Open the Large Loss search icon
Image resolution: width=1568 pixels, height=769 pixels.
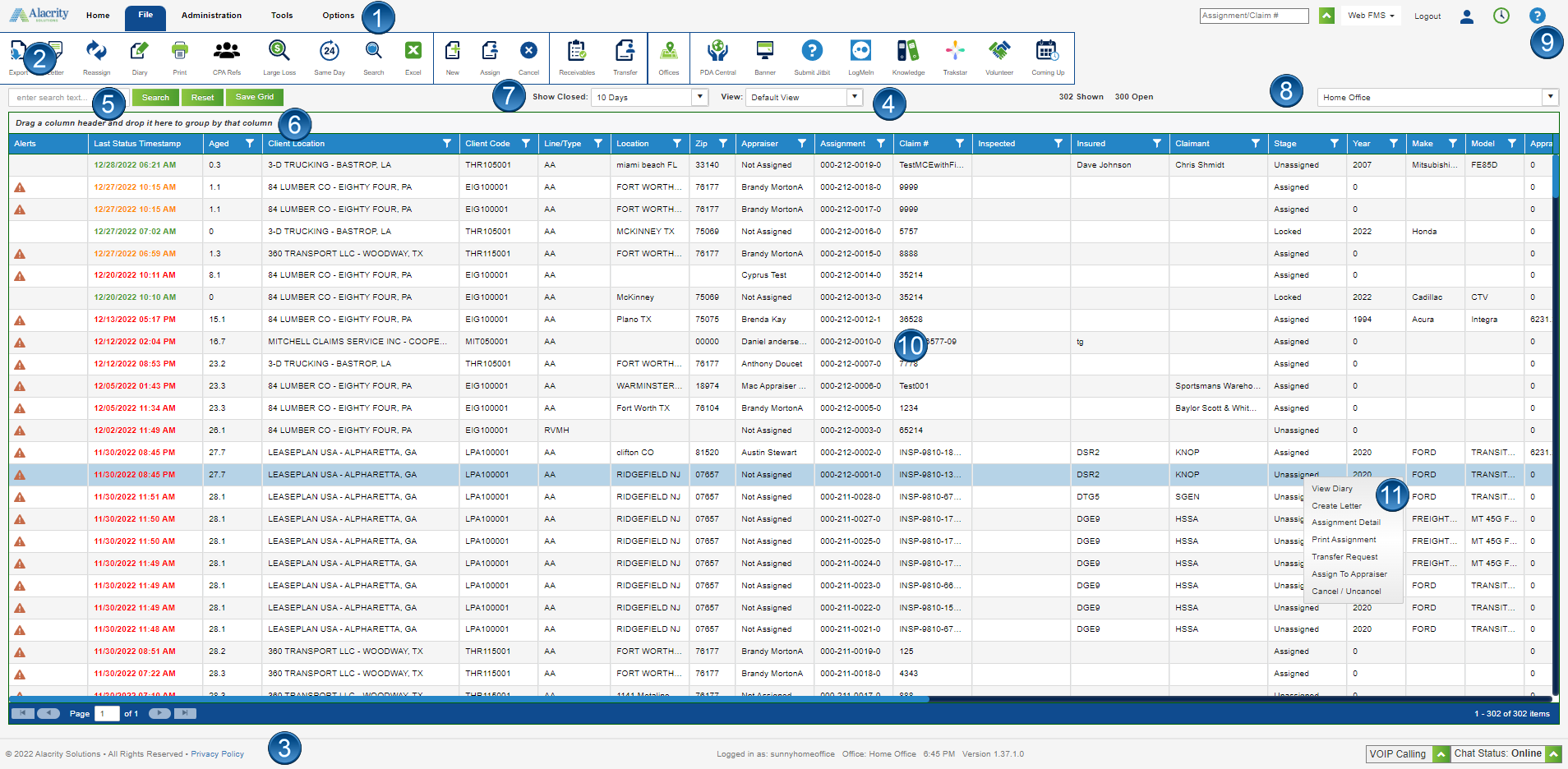pyautogui.click(x=279, y=52)
